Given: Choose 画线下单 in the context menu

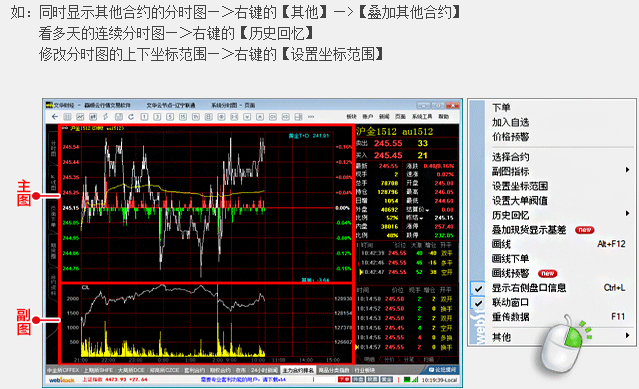Looking at the screenshot, I should click(511, 259).
